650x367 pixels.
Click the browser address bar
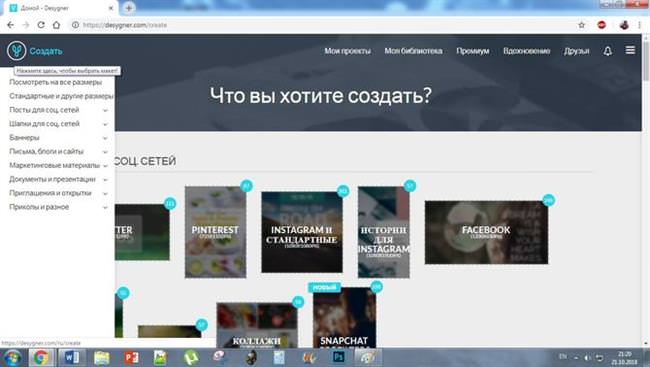click(x=323, y=25)
